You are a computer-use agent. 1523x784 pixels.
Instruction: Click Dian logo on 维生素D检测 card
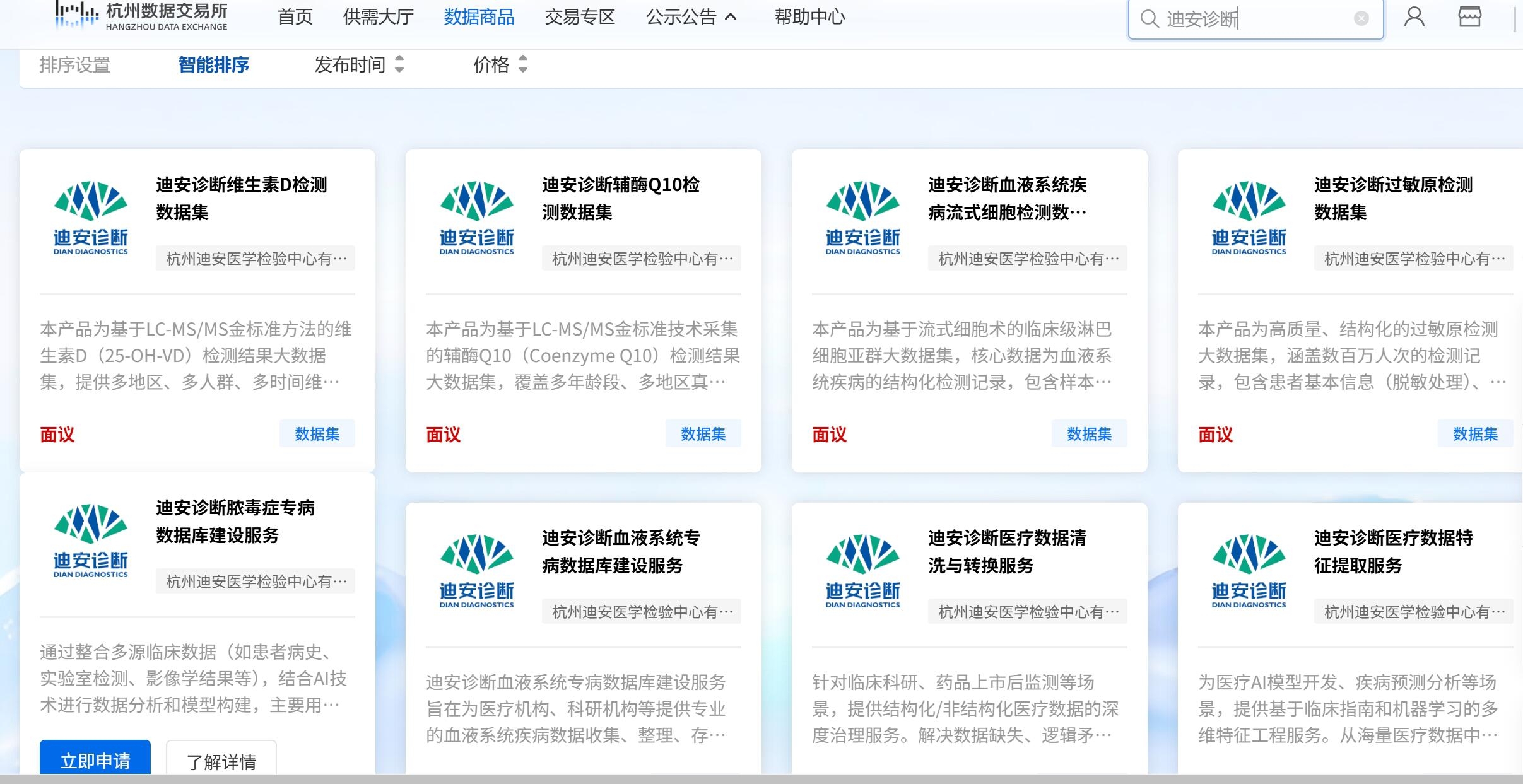(x=91, y=218)
